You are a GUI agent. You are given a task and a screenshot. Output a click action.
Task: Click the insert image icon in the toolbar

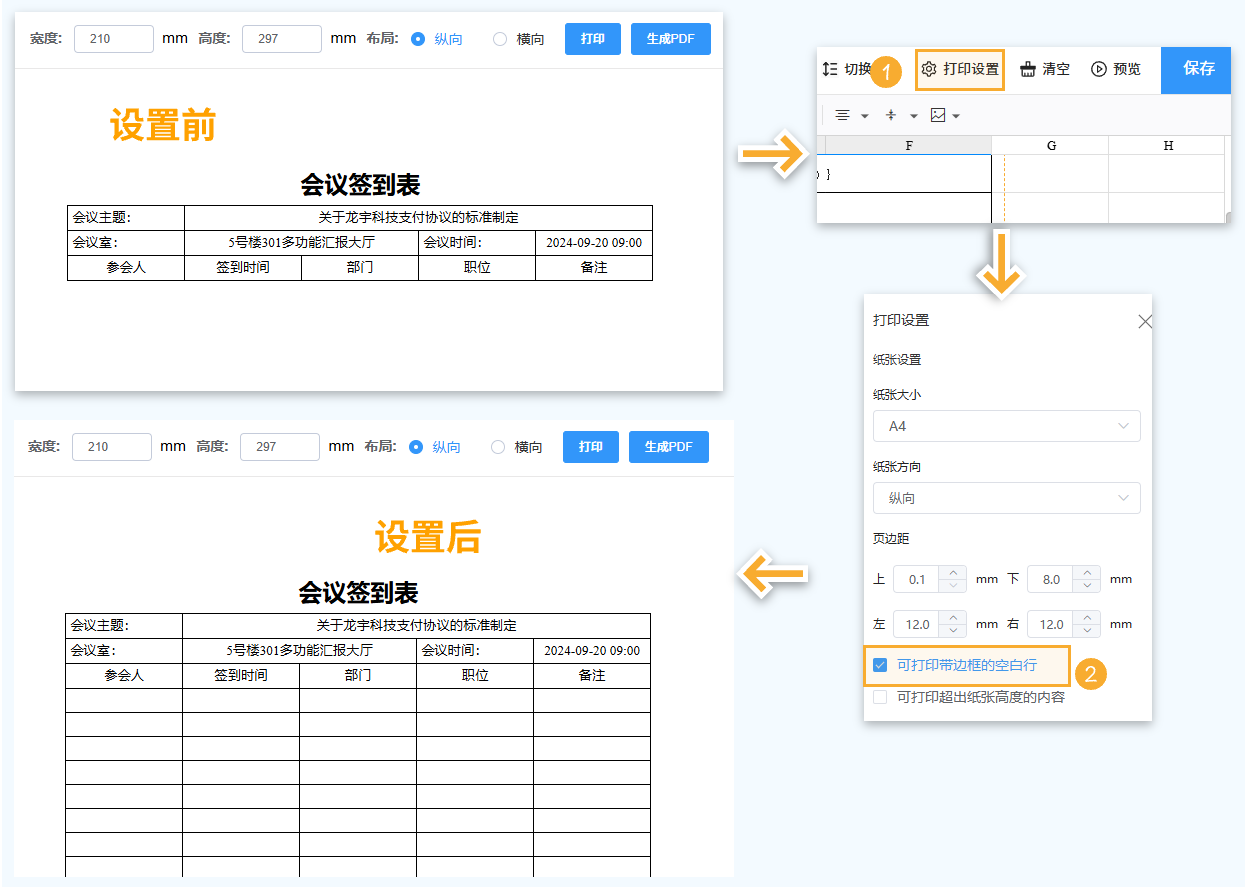(937, 115)
